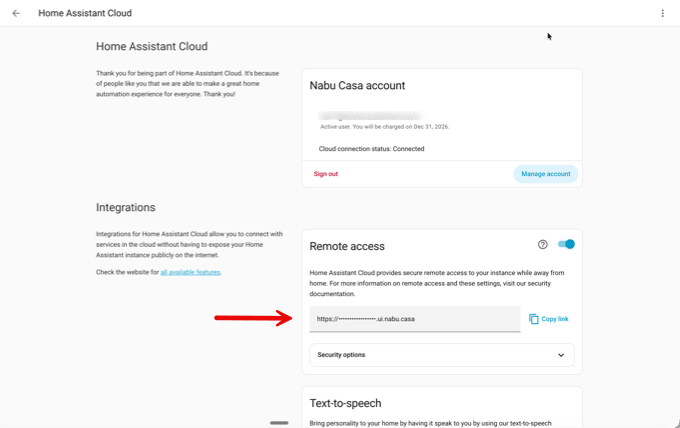This screenshot has height=428, width=680.
Task: Open the all available features link
Action: click(x=190, y=272)
